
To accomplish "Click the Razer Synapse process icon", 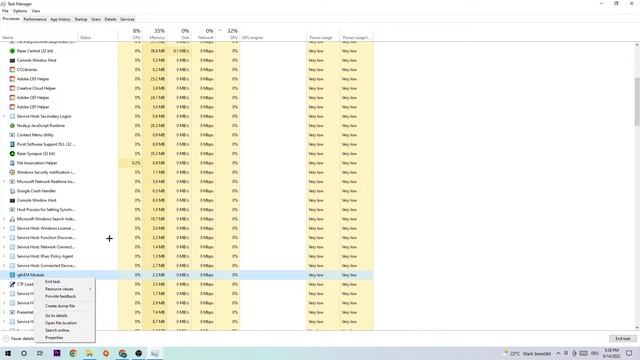I will (x=12, y=154).
